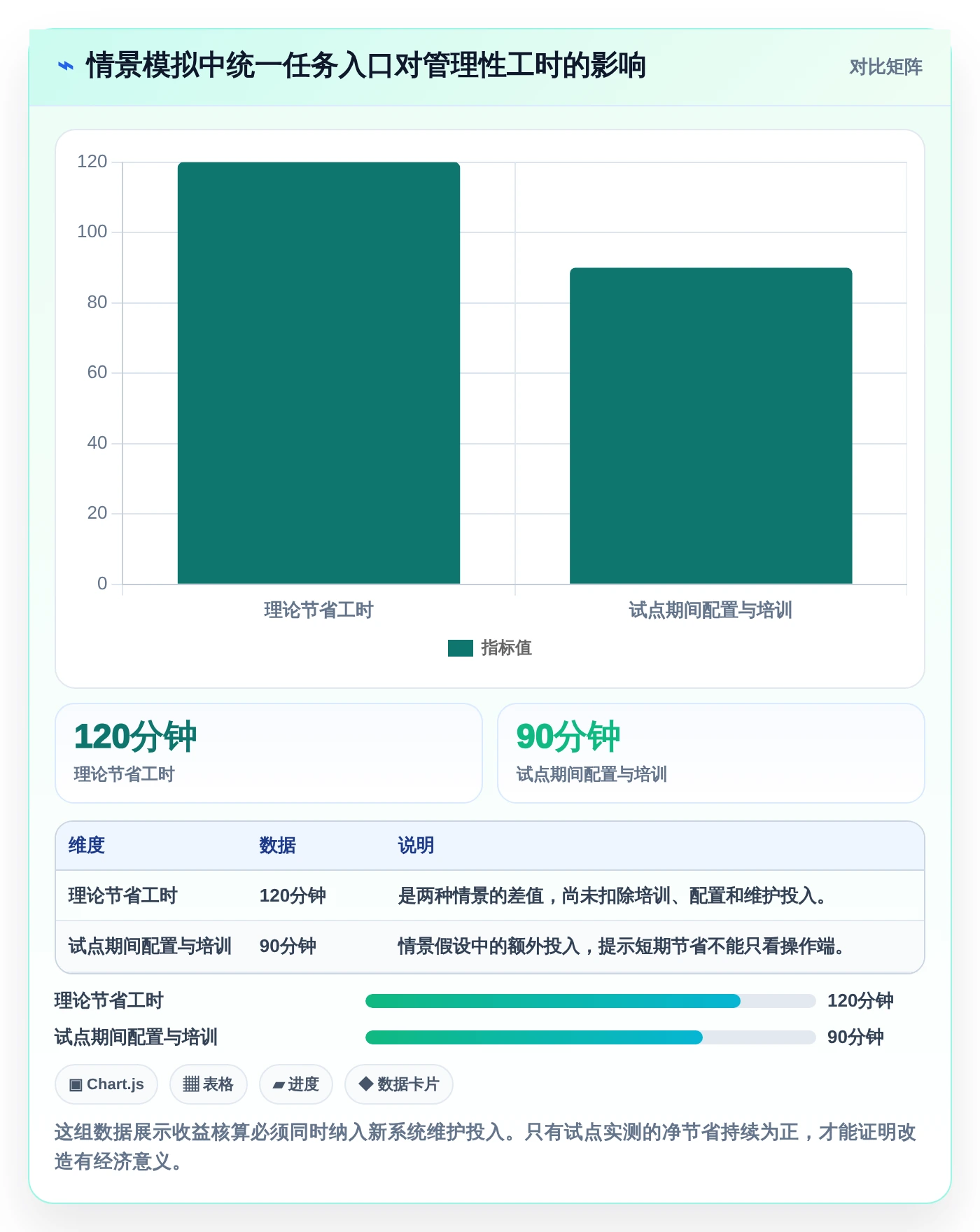Click the 90分钟 table data cell
Viewport: 980px width, 1232px height.
(x=288, y=946)
